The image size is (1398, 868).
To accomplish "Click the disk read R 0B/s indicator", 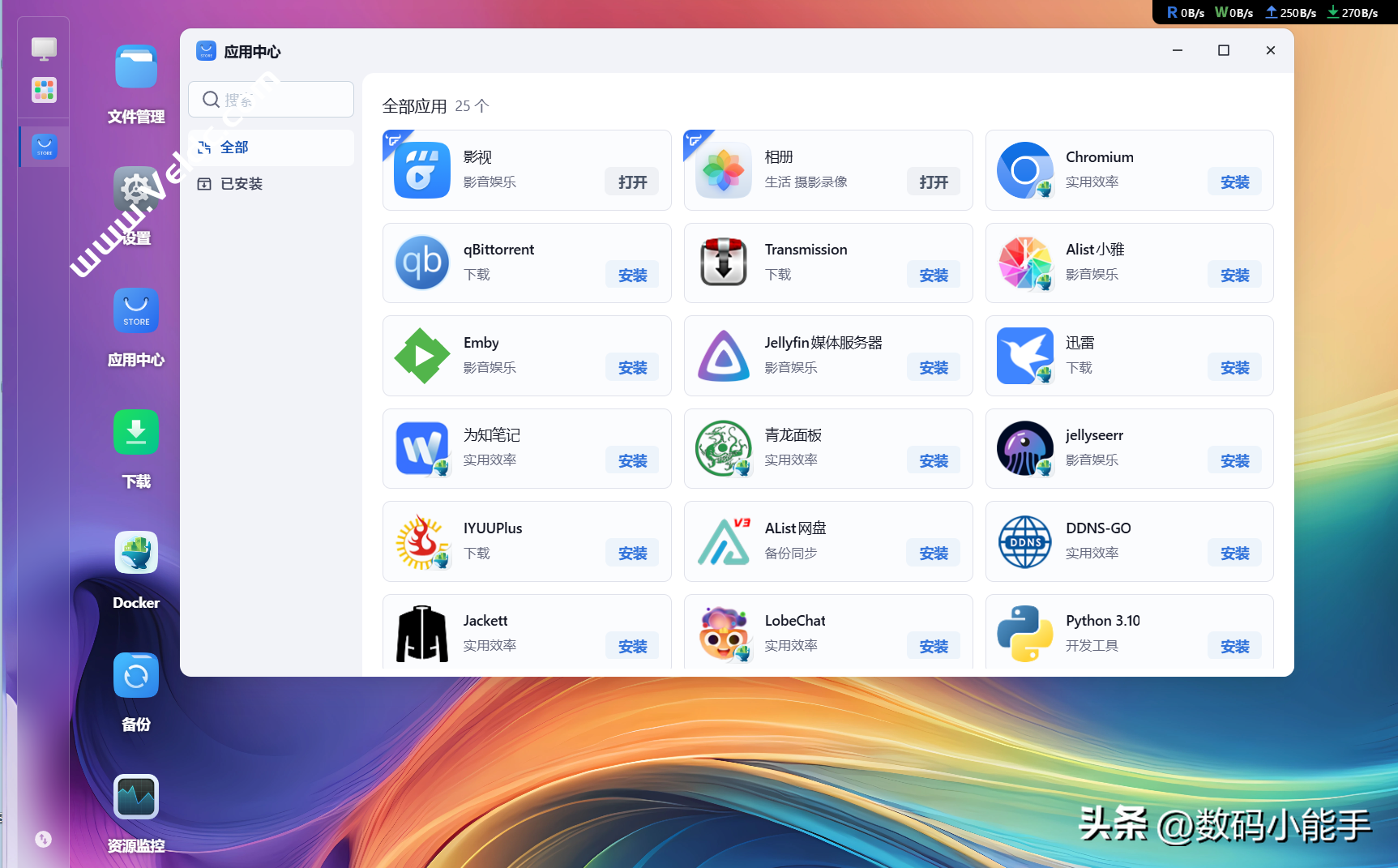I will (x=1186, y=12).
